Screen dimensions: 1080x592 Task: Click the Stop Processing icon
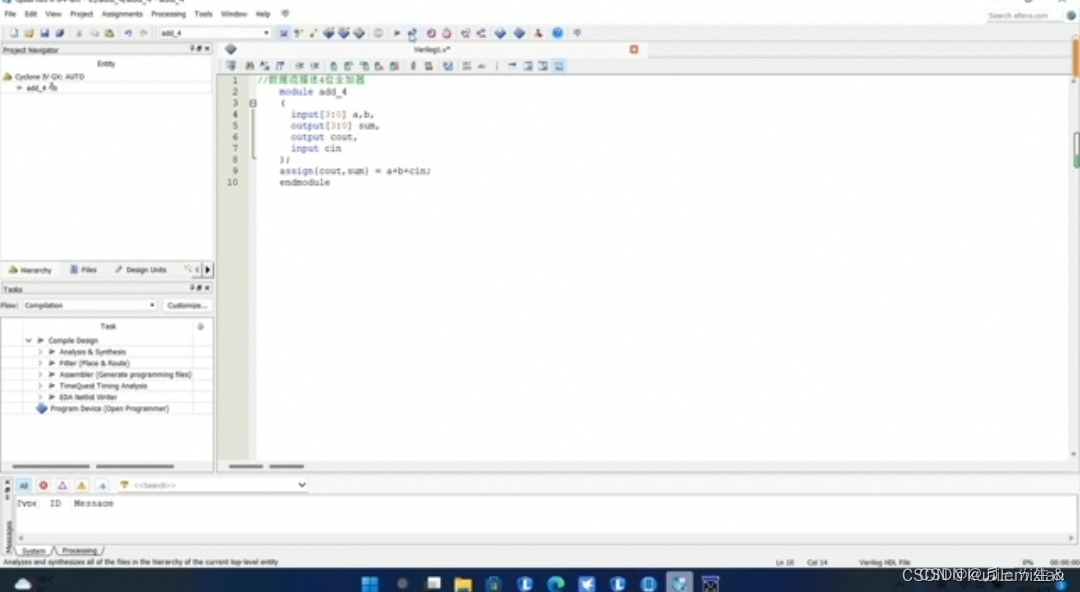point(378,33)
